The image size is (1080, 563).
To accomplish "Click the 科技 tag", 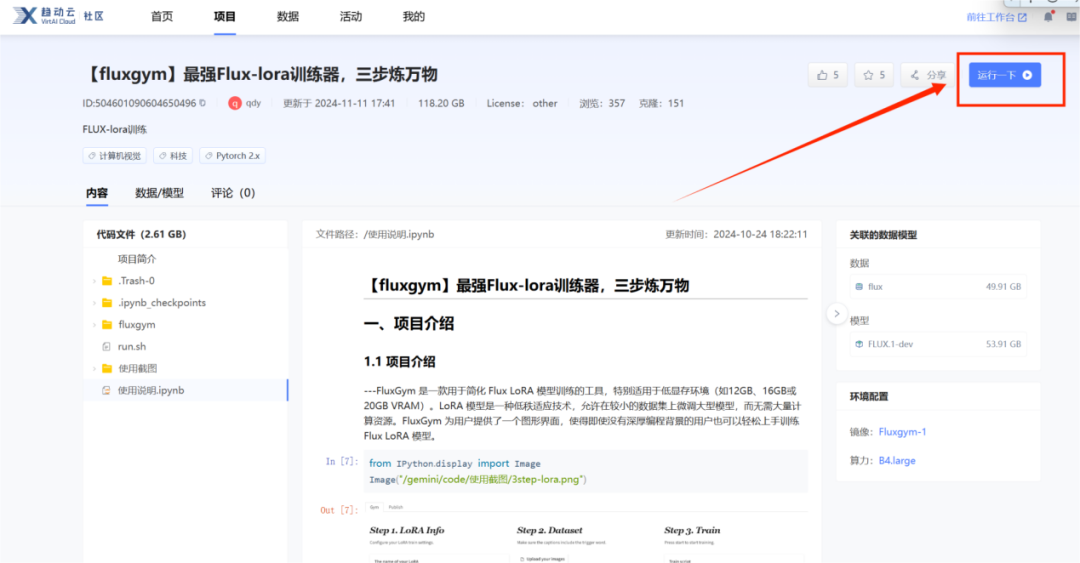I will (173, 156).
